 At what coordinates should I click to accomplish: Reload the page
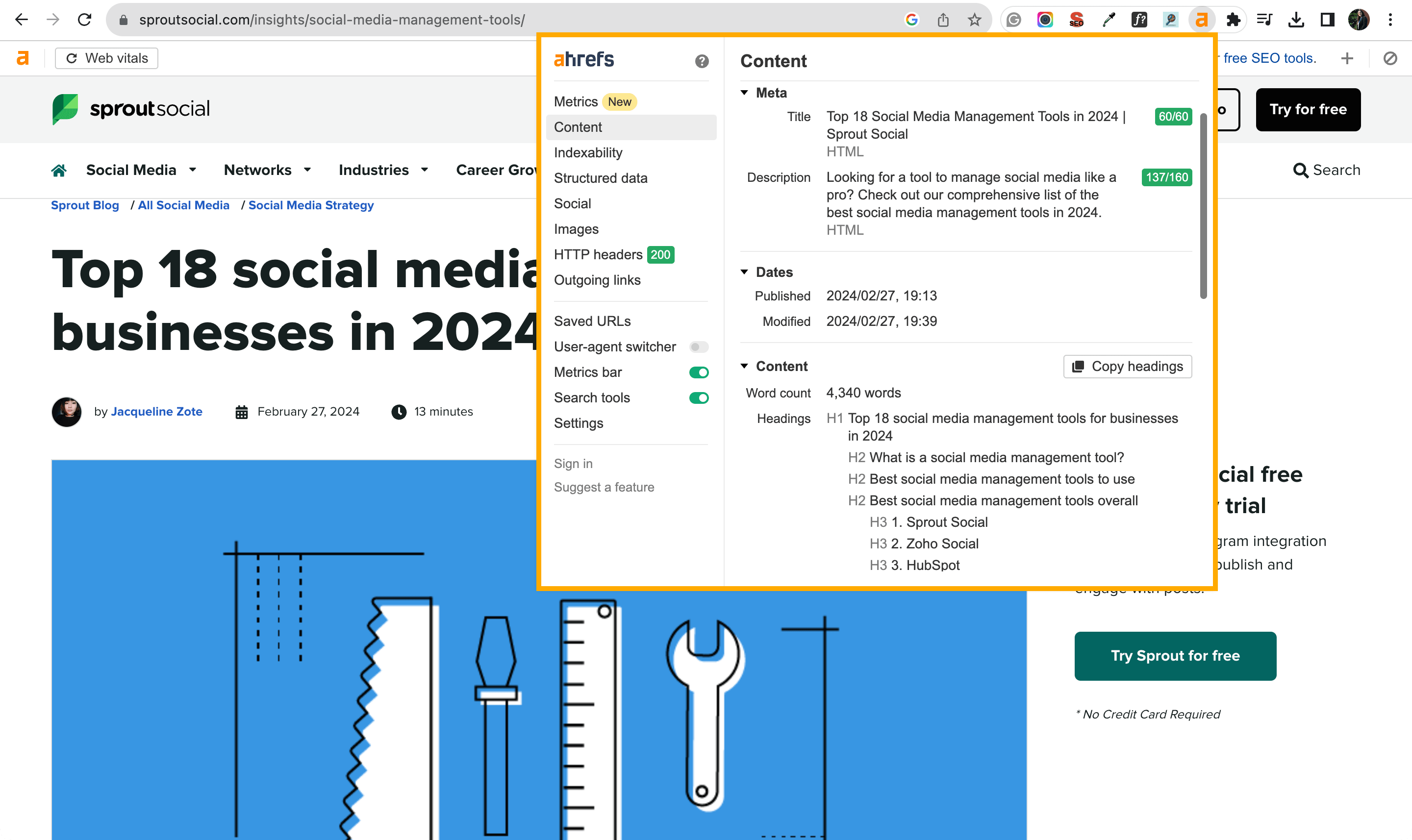tap(85, 20)
